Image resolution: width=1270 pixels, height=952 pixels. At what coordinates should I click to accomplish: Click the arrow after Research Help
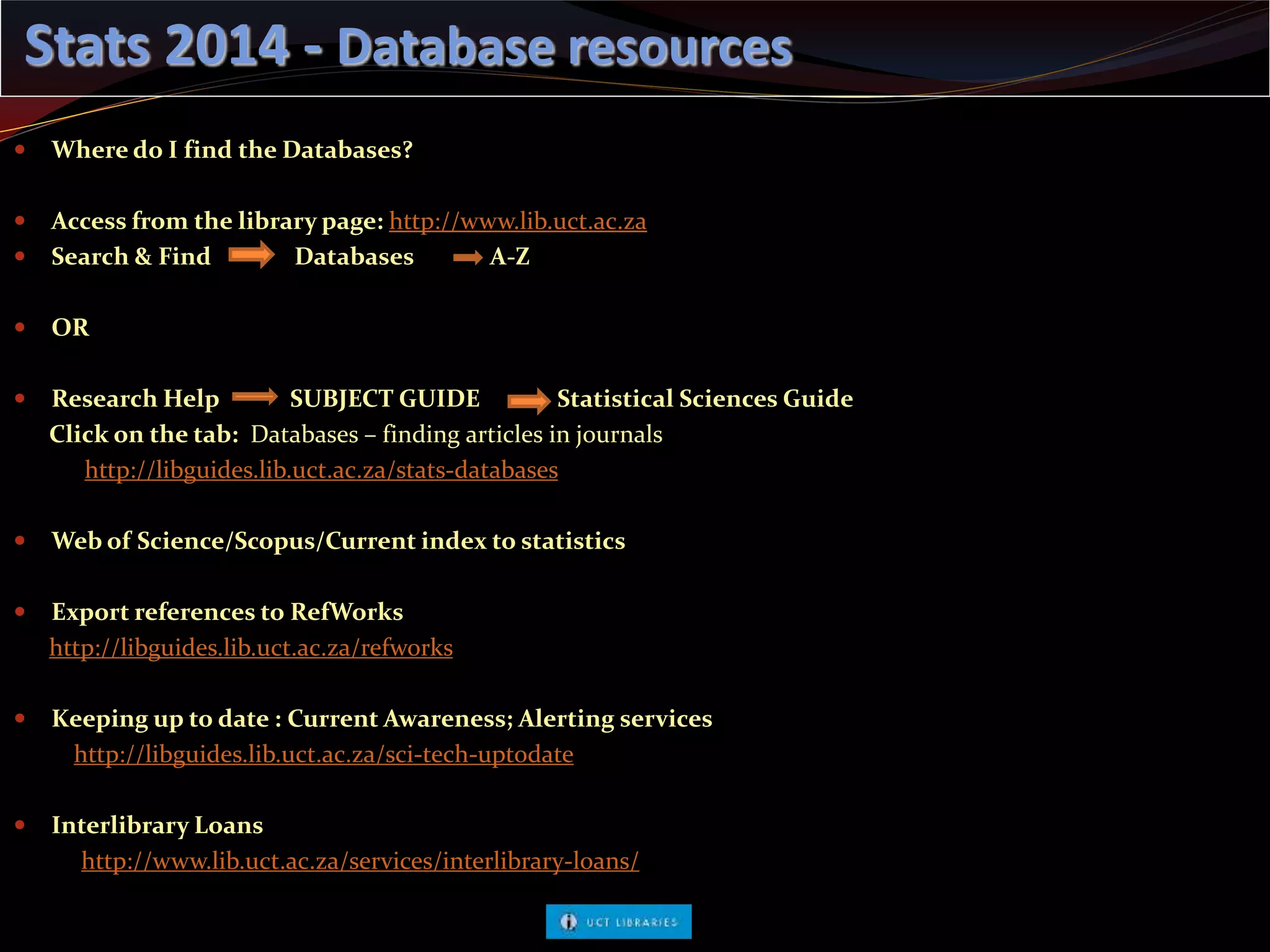coord(255,397)
